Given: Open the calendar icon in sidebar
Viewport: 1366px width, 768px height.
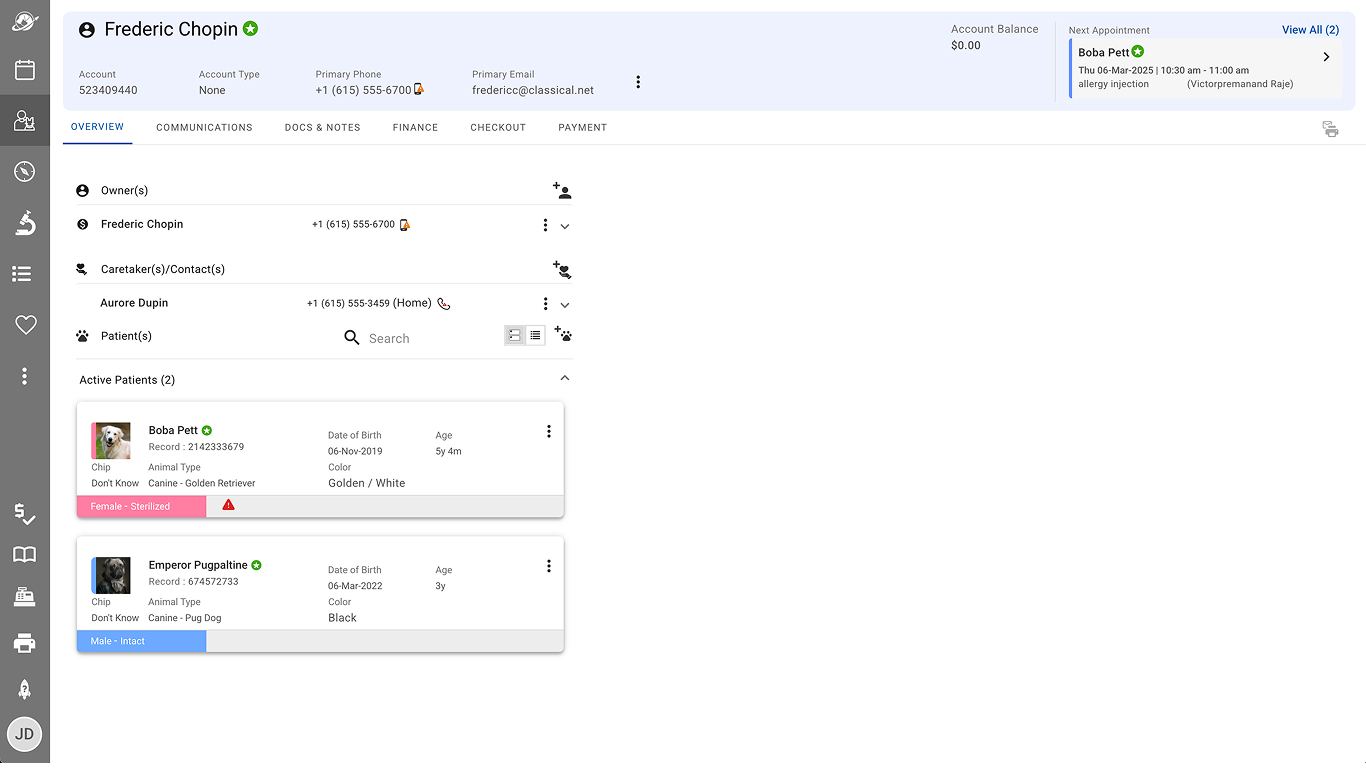Looking at the screenshot, I should click(x=25, y=70).
